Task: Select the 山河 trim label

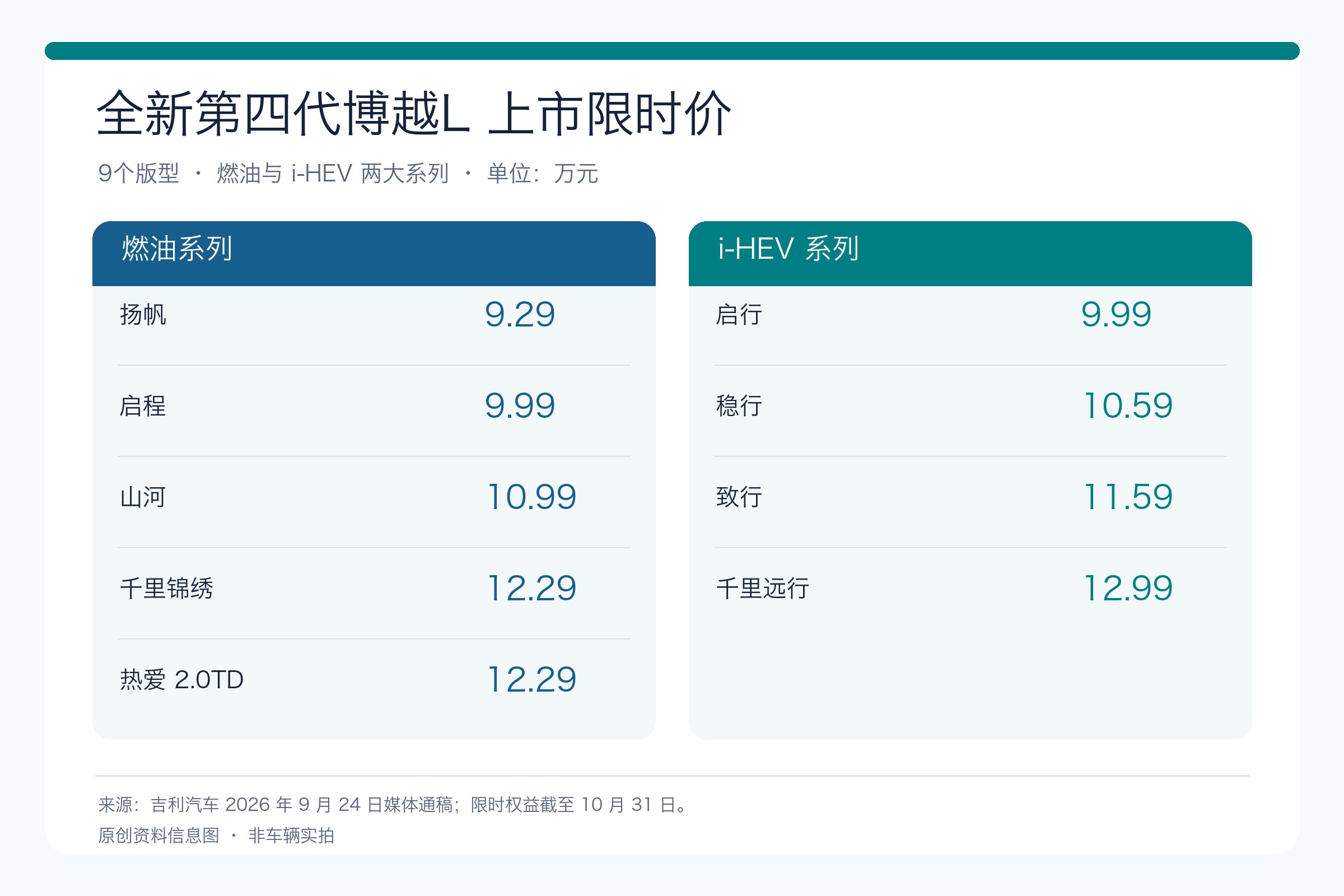Action: click(143, 497)
